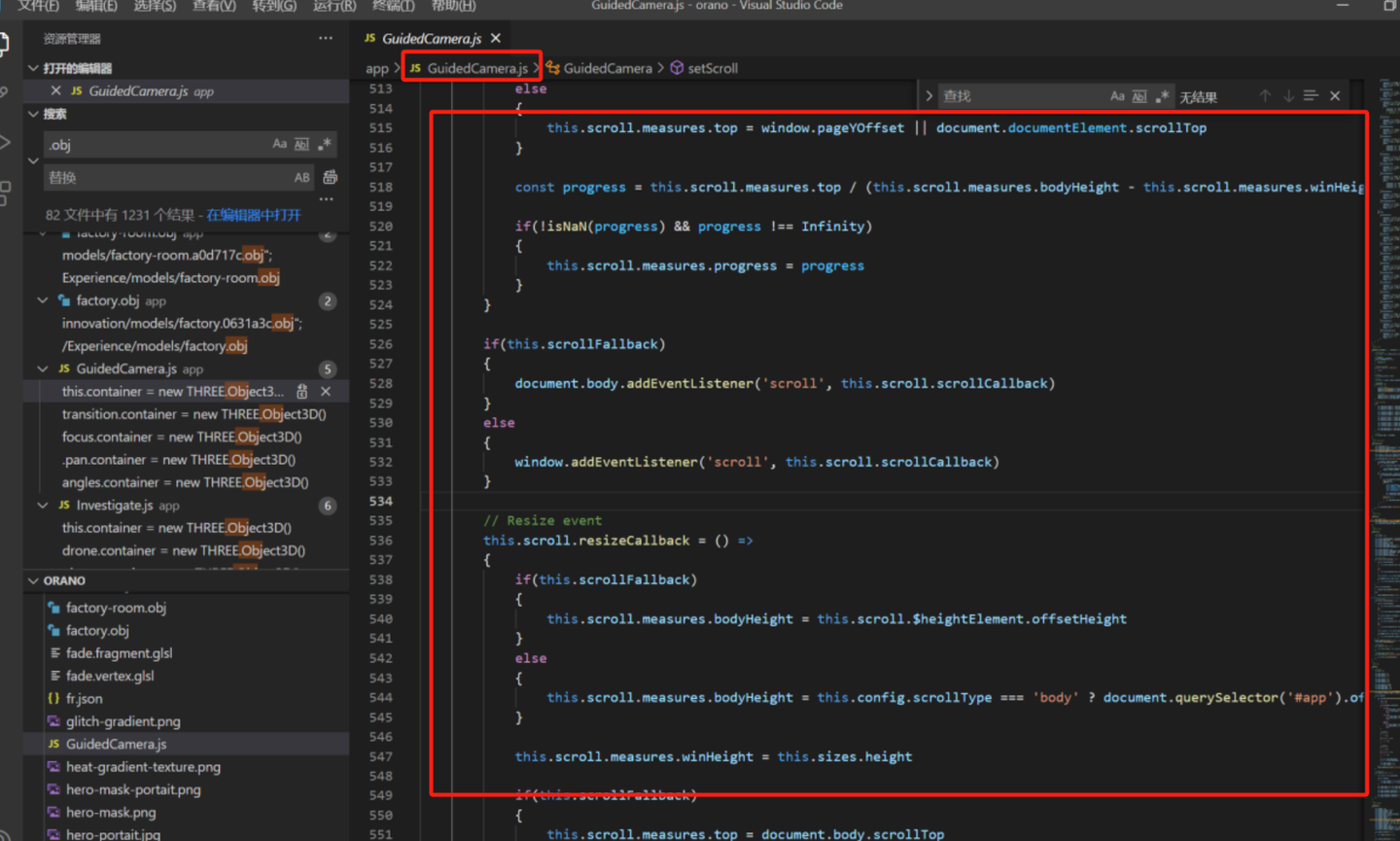Toggle Match Whole Word in find widget

1139,96
